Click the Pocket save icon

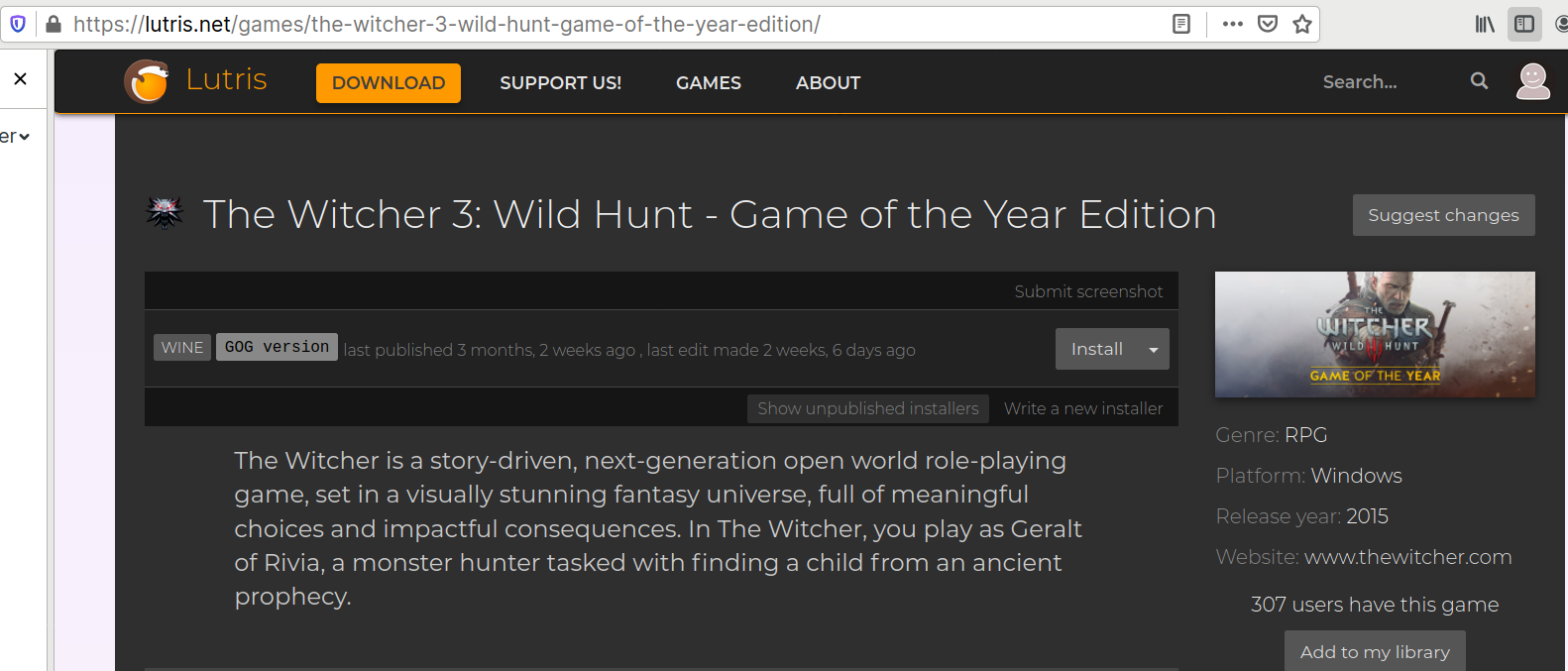1267,24
